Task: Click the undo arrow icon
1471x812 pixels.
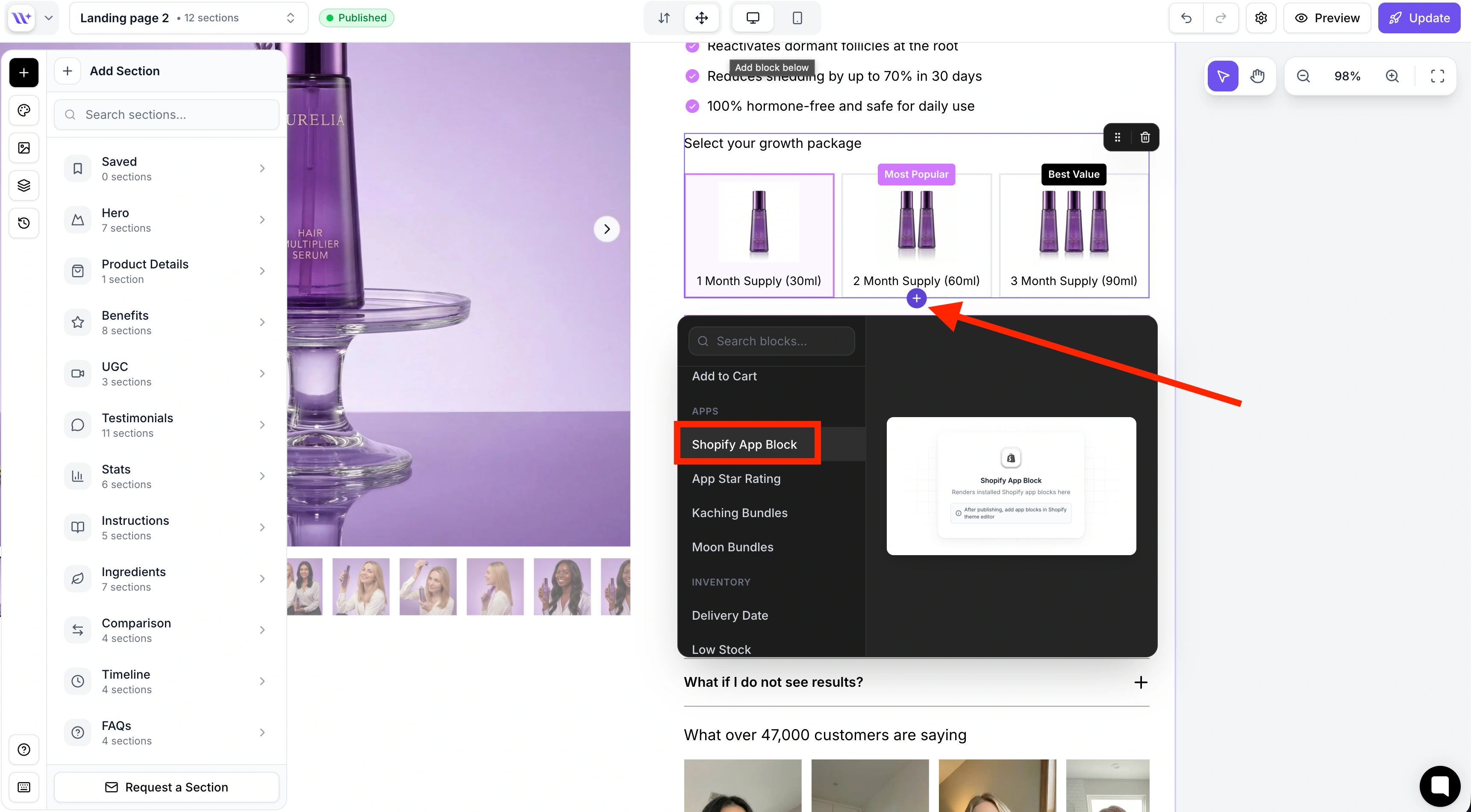Action: 1186,18
